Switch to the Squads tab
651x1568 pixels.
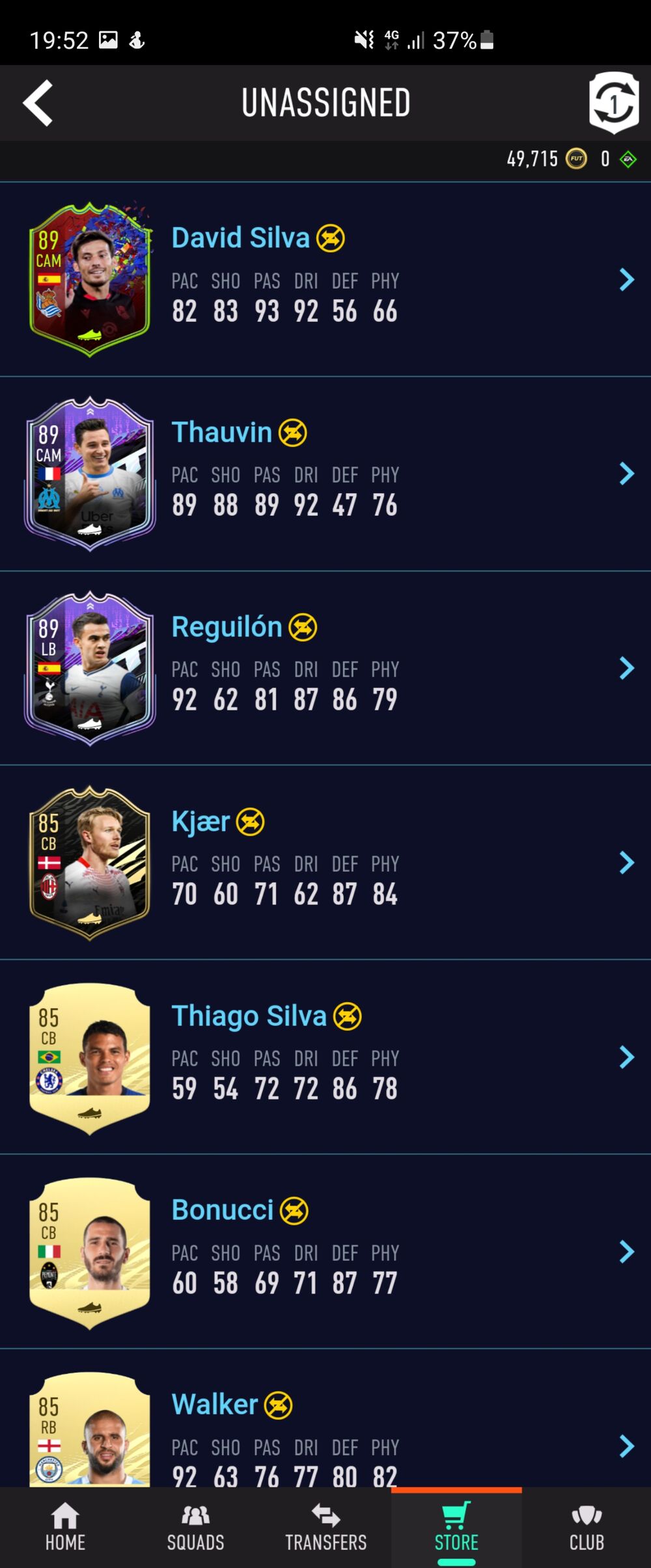tap(195, 1527)
